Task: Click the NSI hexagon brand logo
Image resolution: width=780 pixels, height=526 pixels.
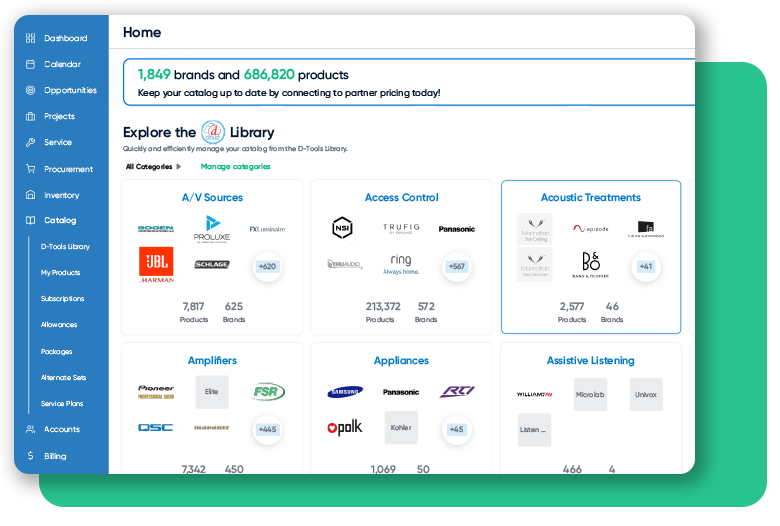Action: click(342, 228)
